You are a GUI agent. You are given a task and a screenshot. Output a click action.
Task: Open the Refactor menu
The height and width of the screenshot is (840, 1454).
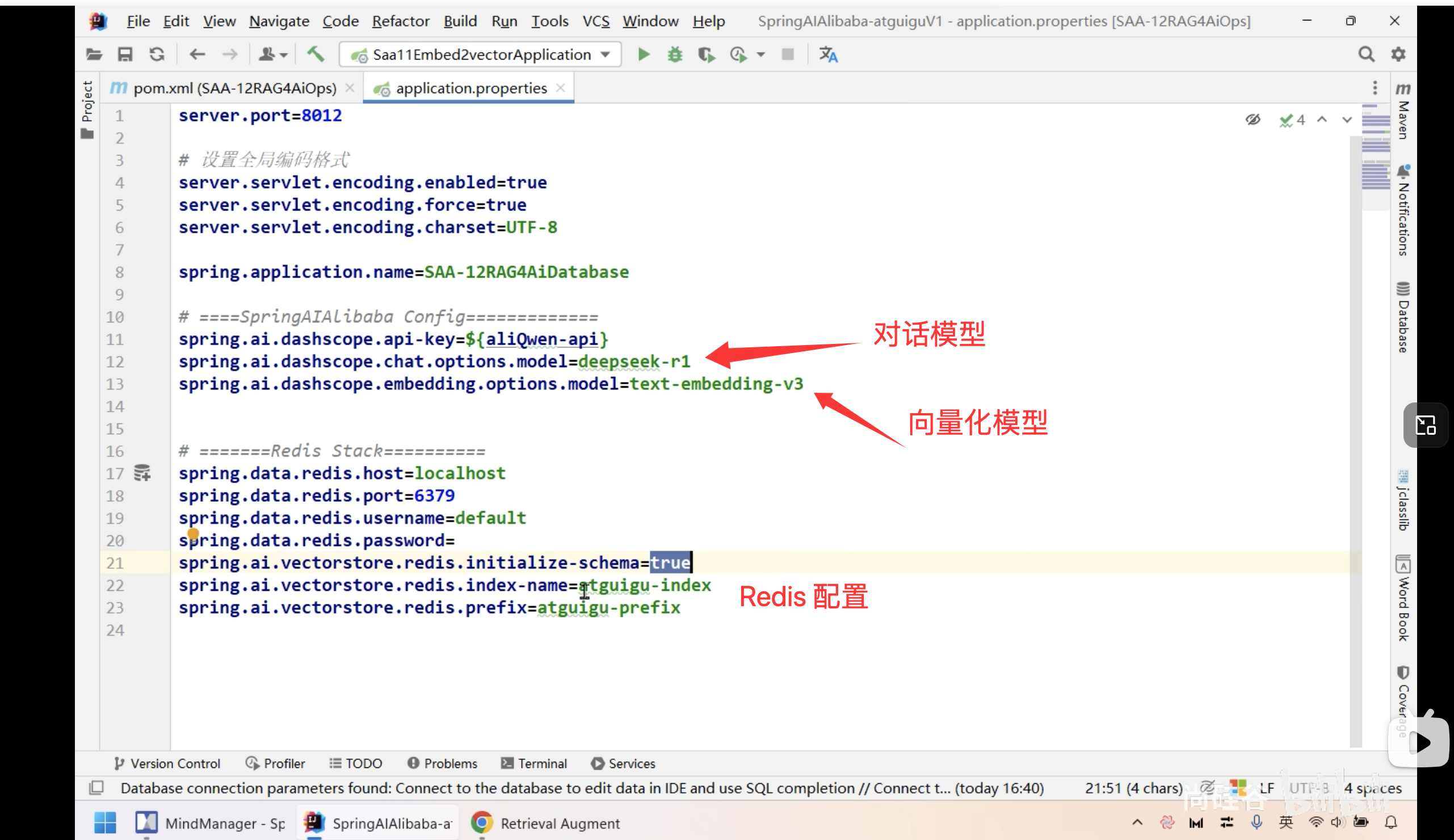coord(400,22)
